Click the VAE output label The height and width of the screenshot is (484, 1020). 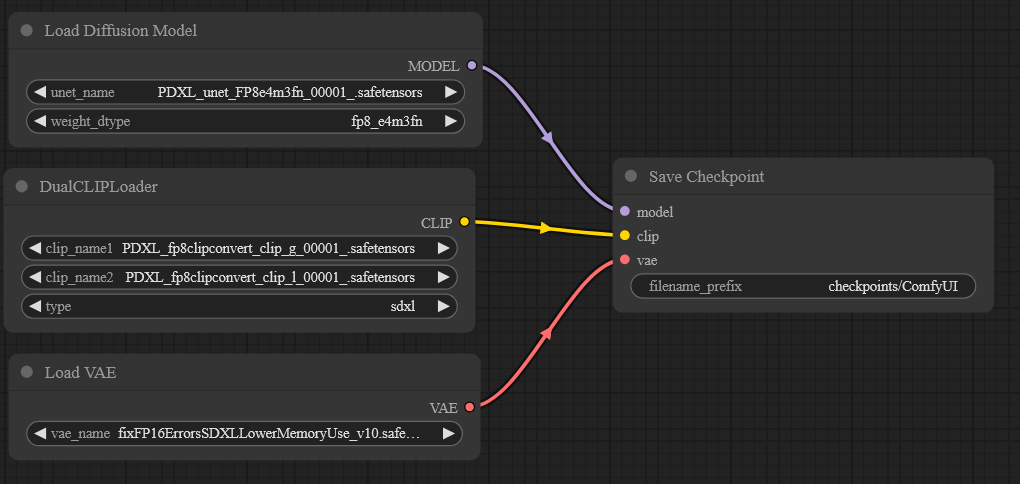click(444, 408)
